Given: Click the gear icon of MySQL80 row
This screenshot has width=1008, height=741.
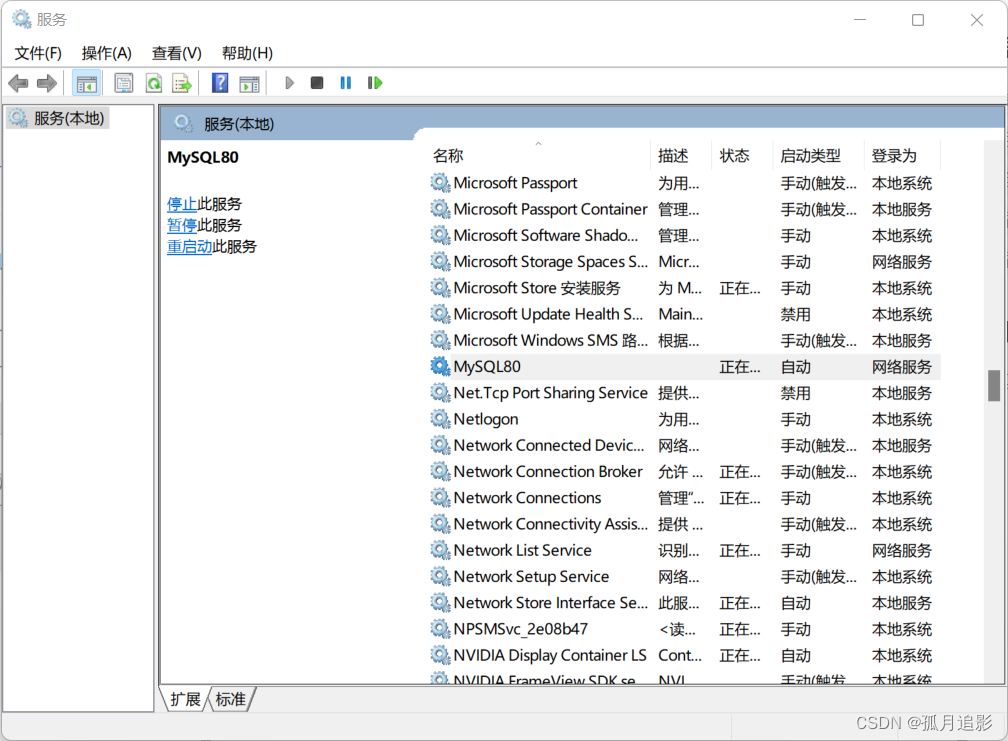Looking at the screenshot, I should 440,366.
